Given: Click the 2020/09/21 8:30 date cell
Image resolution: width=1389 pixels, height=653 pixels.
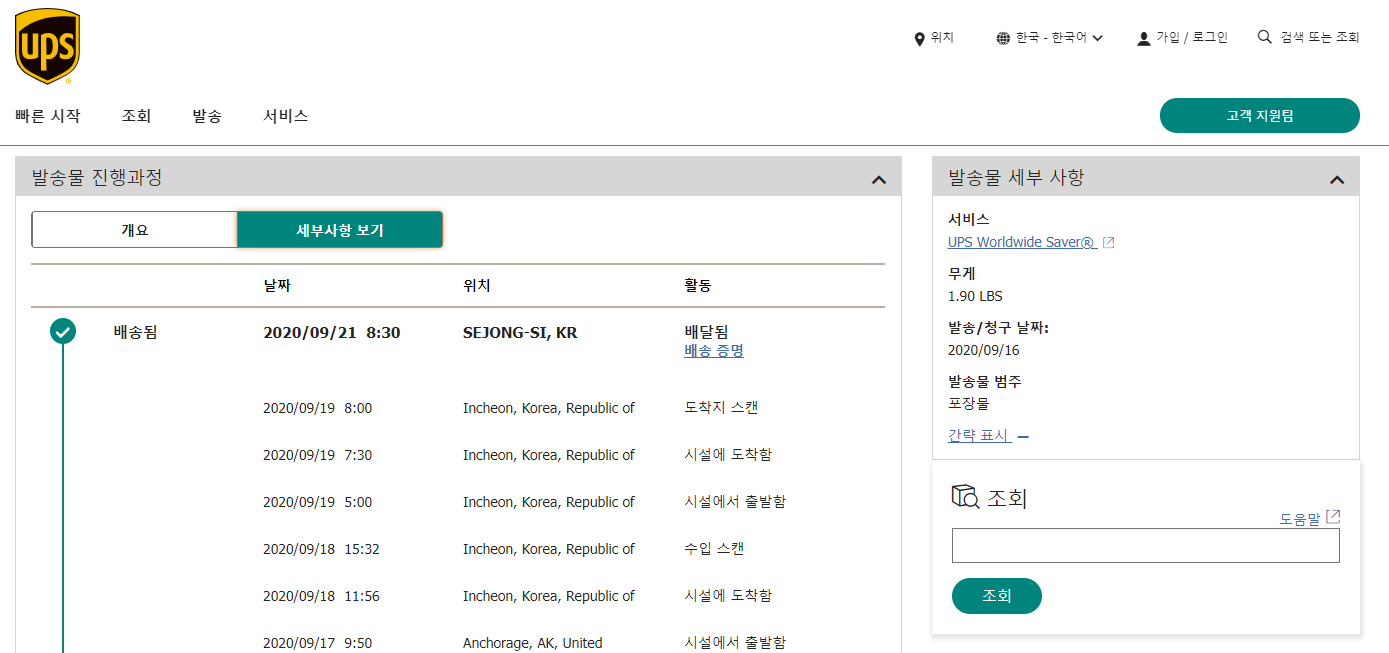Looking at the screenshot, I should point(332,332).
